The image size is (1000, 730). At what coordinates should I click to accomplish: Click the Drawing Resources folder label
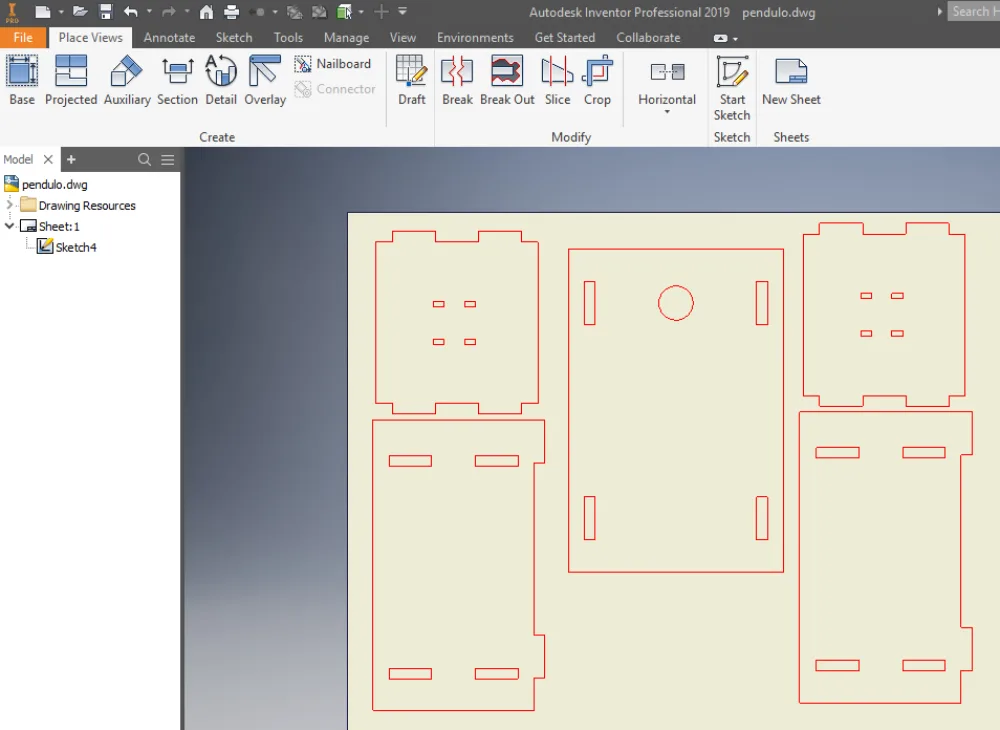coord(87,205)
